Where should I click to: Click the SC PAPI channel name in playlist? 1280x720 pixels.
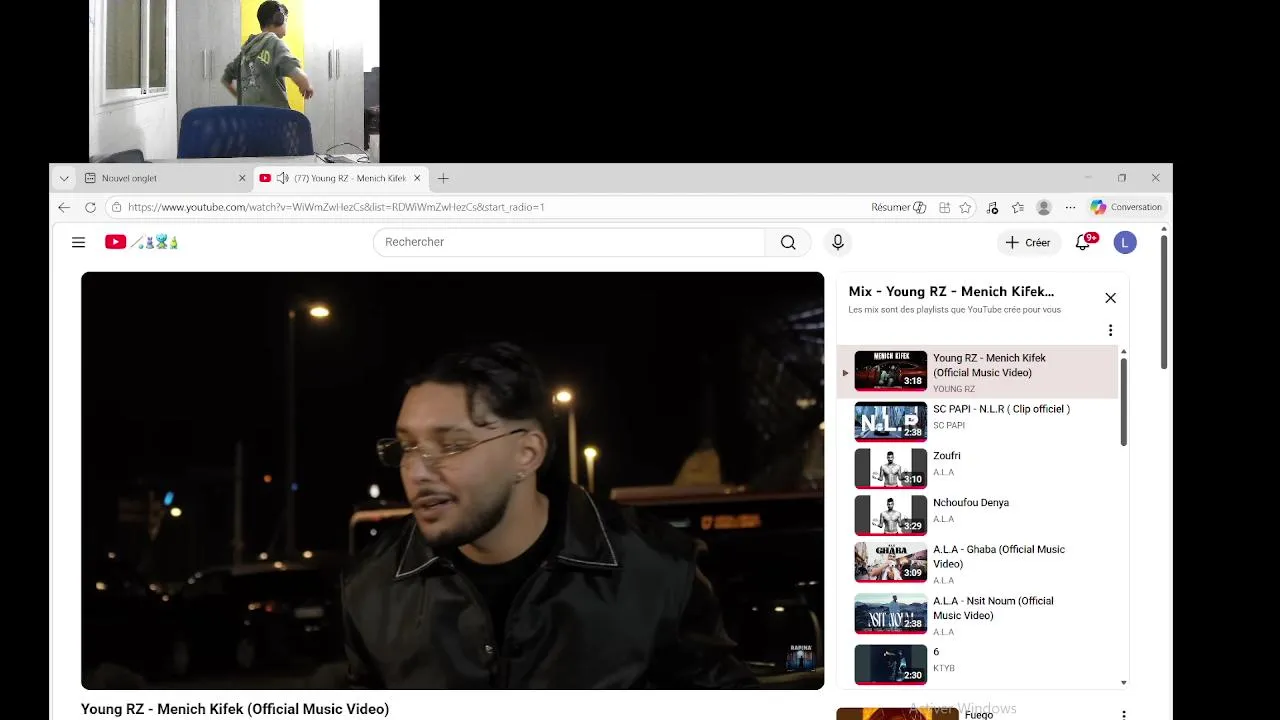pyautogui.click(x=949, y=425)
